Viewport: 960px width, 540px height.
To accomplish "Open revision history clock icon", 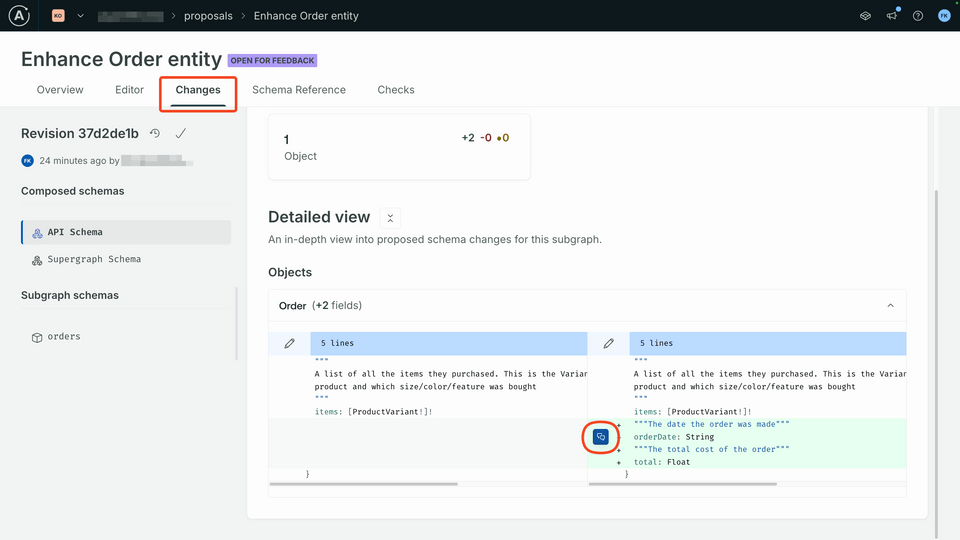I will (x=155, y=133).
